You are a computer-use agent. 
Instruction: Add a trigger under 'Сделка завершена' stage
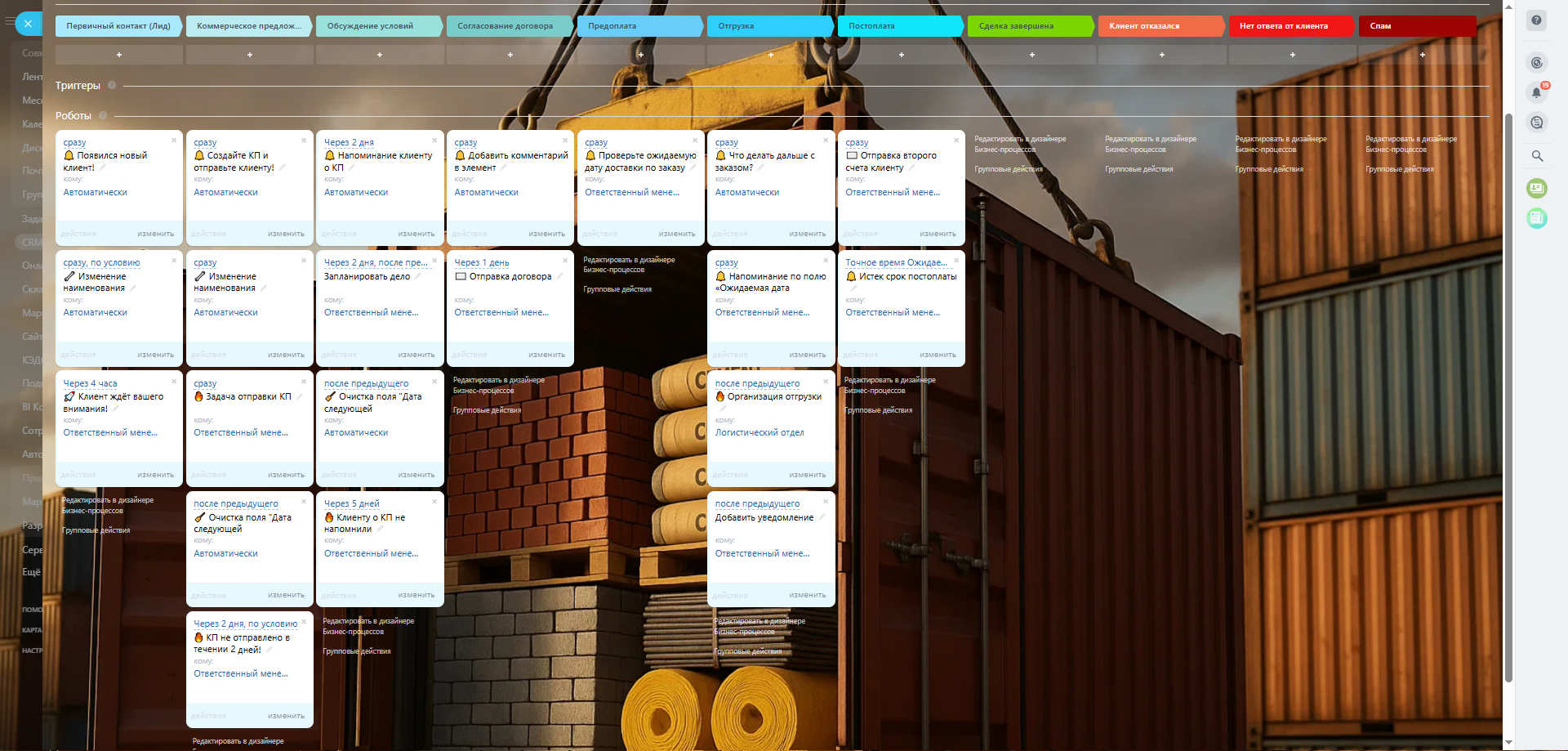[1031, 55]
